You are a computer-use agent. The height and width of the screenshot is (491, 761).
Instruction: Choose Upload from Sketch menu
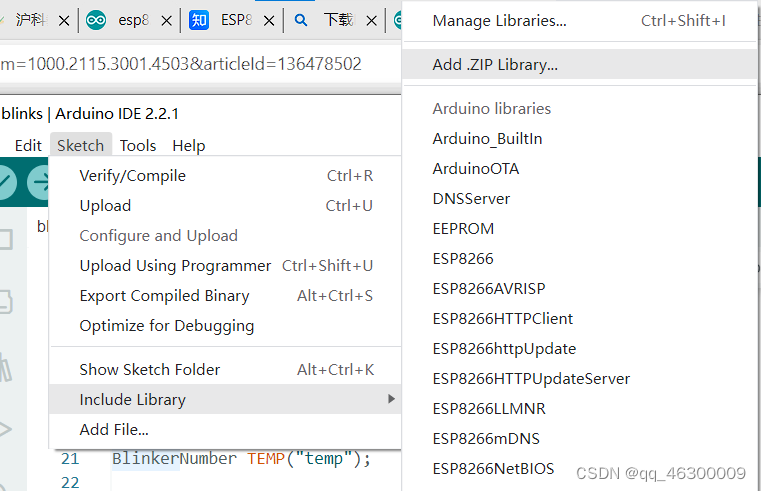(226, 206)
